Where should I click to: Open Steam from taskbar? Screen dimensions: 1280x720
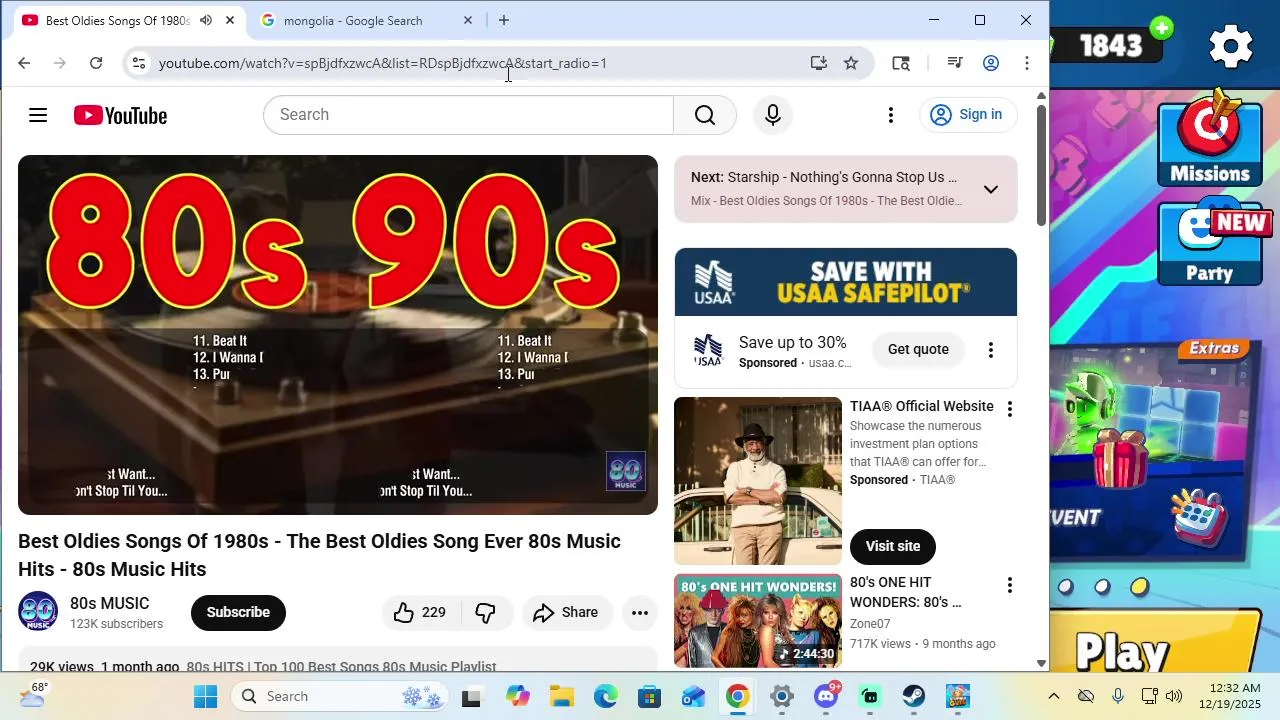point(913,697)
